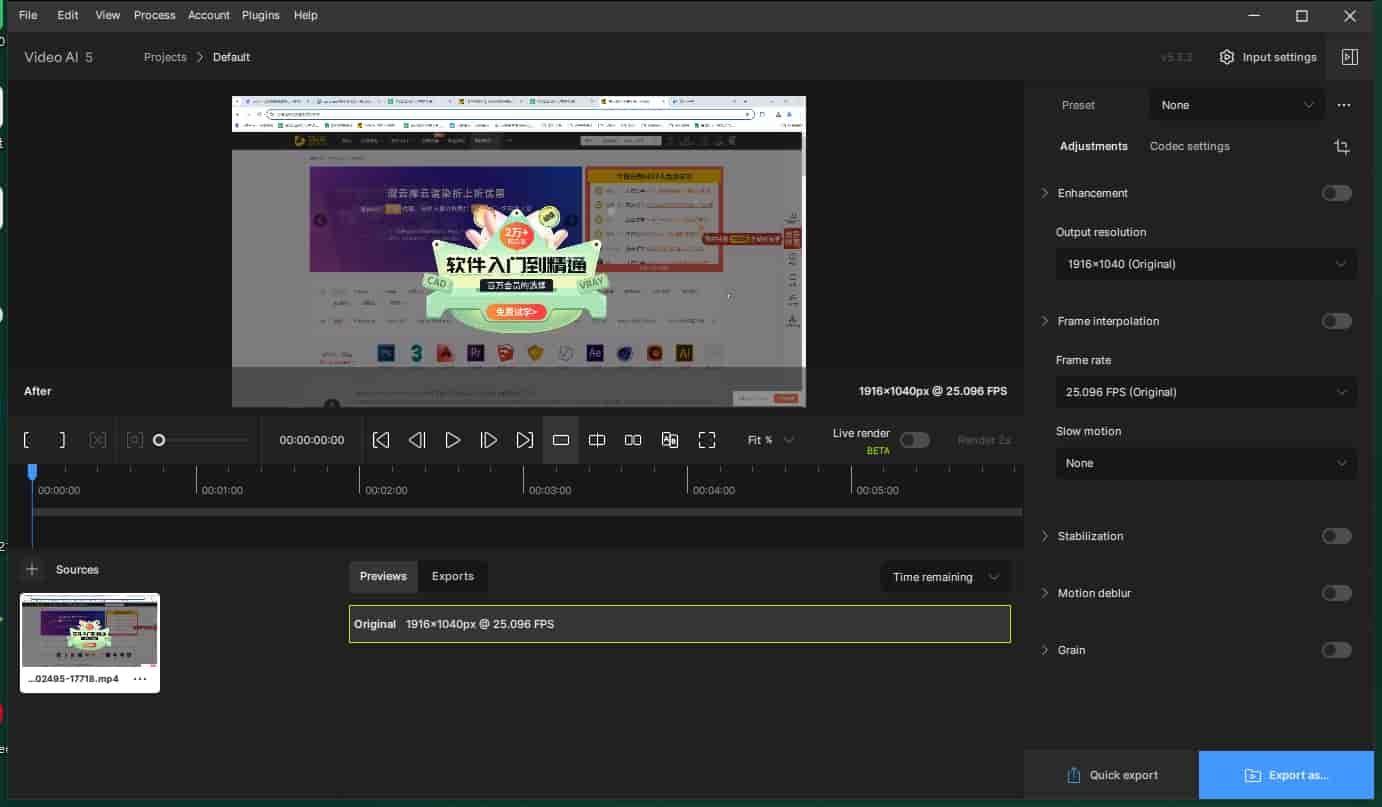Enter fullscreen preview mode
1382x807 pixels.
pos(707,440)
